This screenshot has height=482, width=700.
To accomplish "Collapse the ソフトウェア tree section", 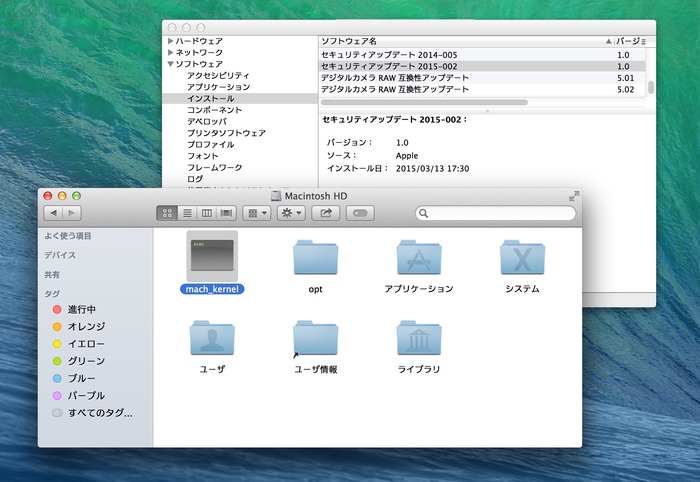I will click(170, 64).
